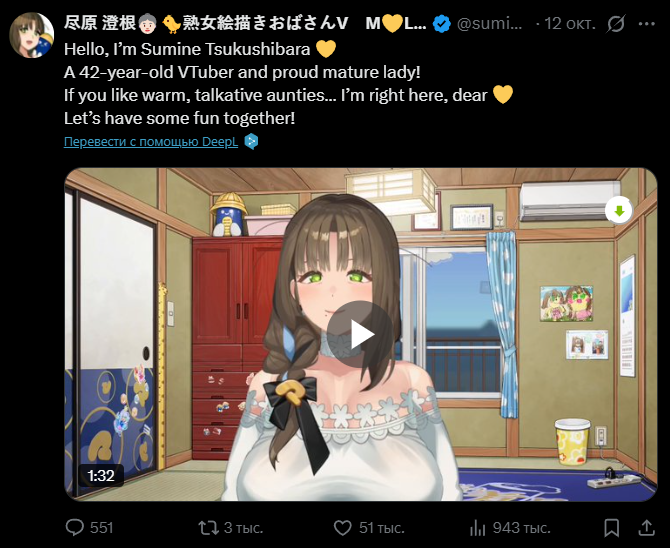The image size is (670, 548).
Task: Click the green download arrow on video
Action: pyautogui.click(x=619, y=210)
